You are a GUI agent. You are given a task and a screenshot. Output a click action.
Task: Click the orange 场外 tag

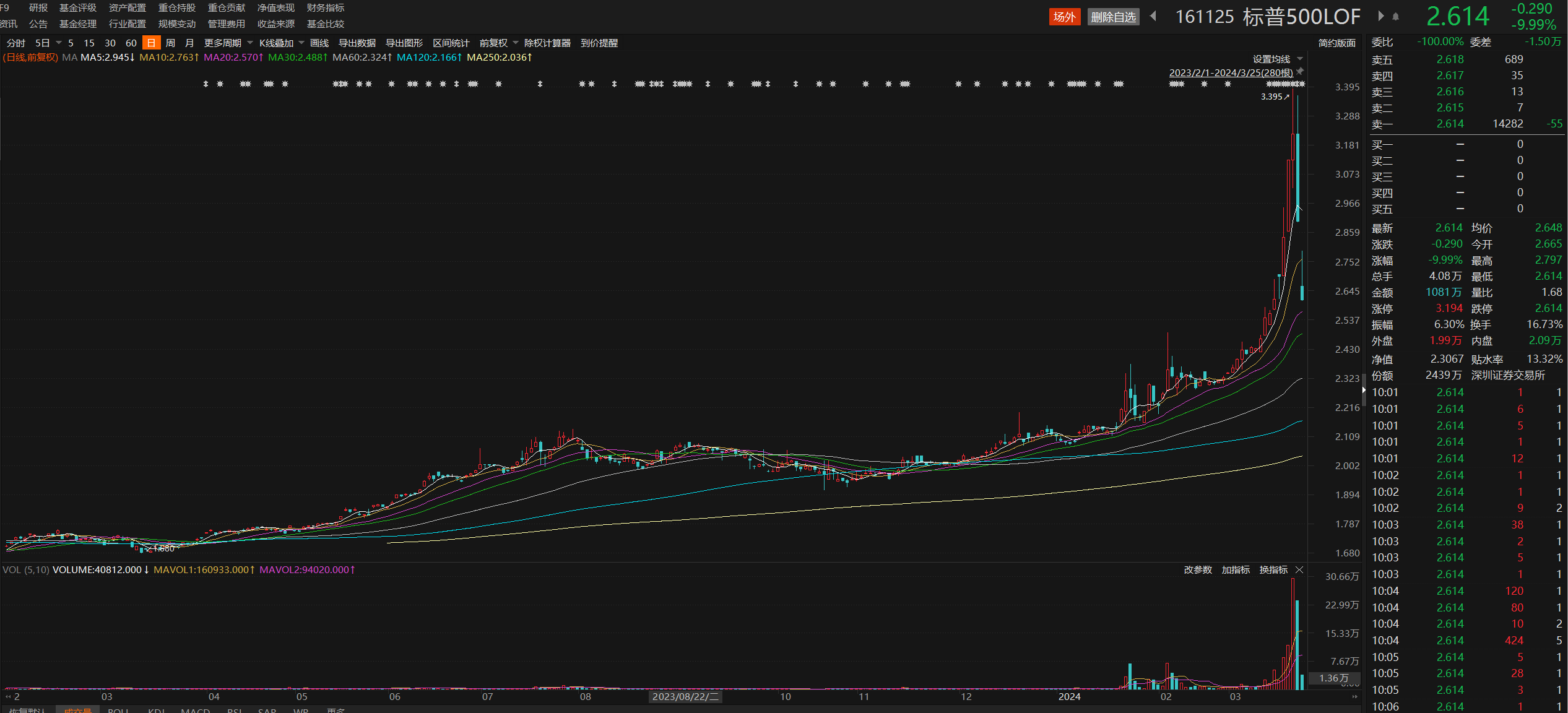click(1064, 17)
